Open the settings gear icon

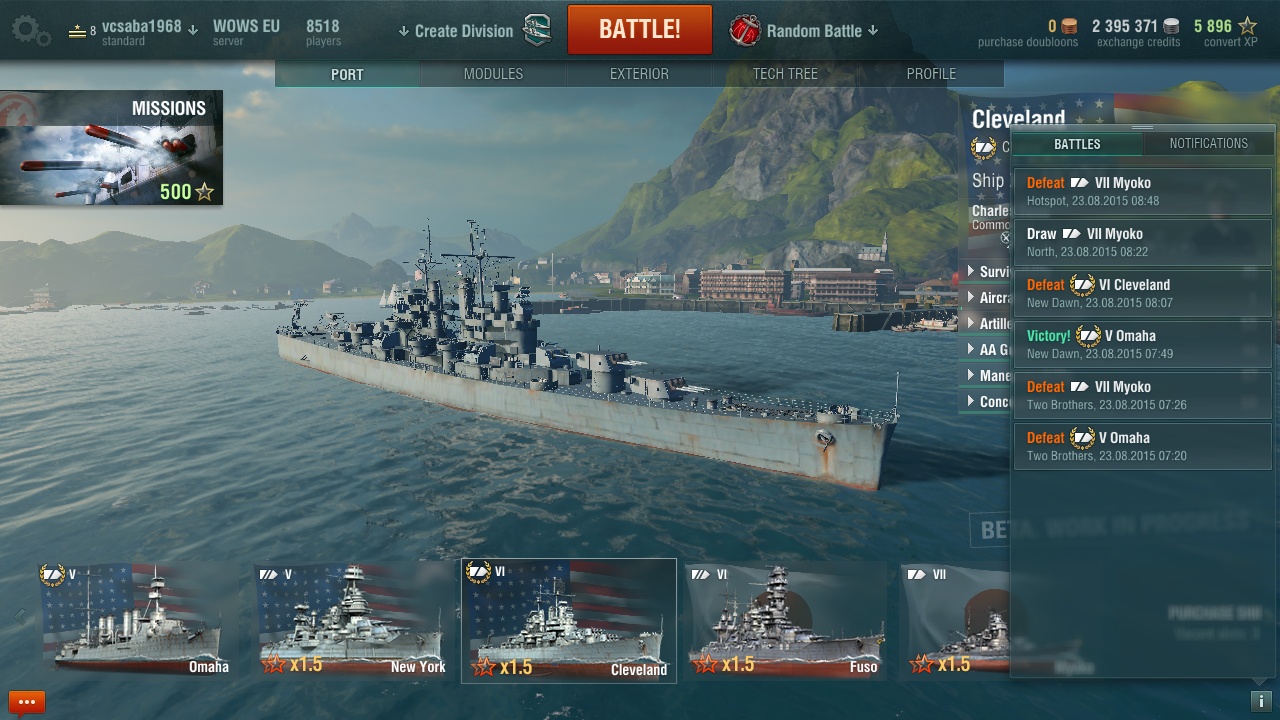tap(31, 30)
